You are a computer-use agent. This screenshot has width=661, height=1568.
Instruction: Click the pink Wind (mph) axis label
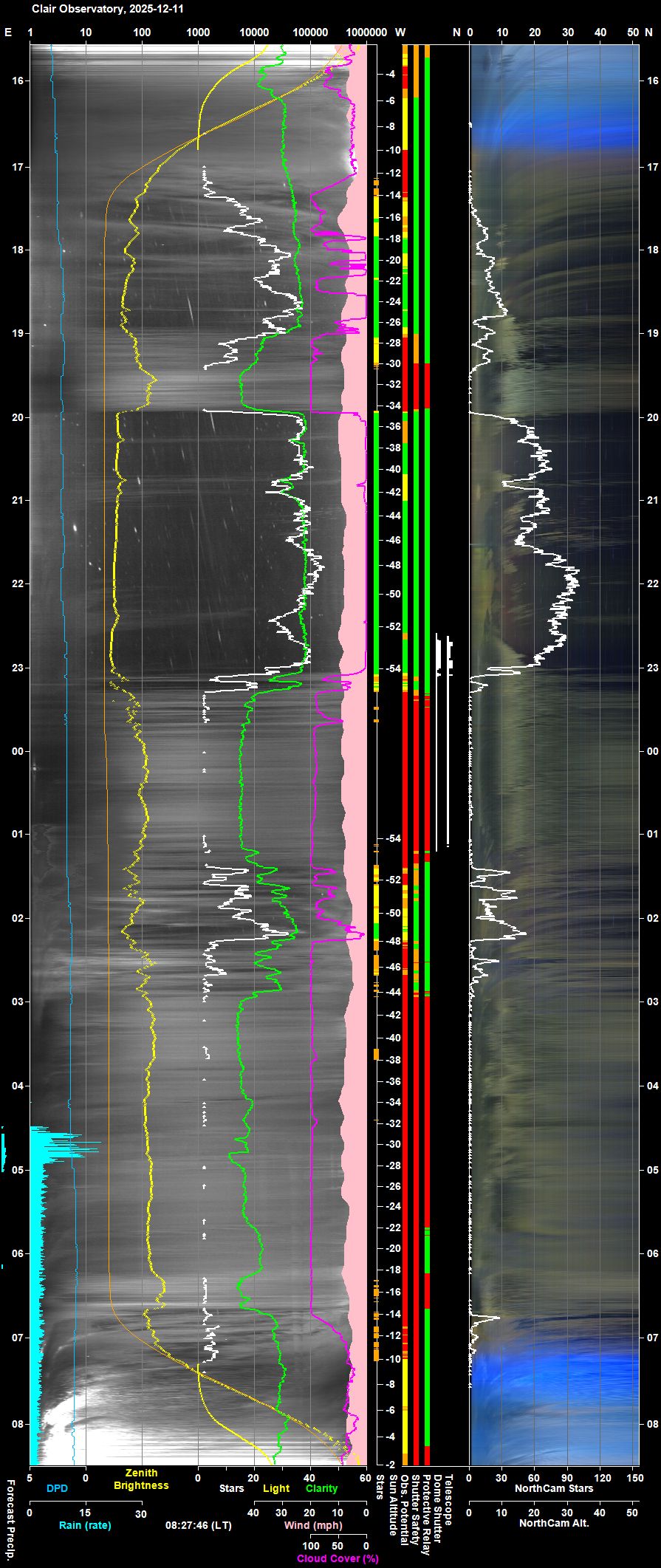pos(313,1525)
